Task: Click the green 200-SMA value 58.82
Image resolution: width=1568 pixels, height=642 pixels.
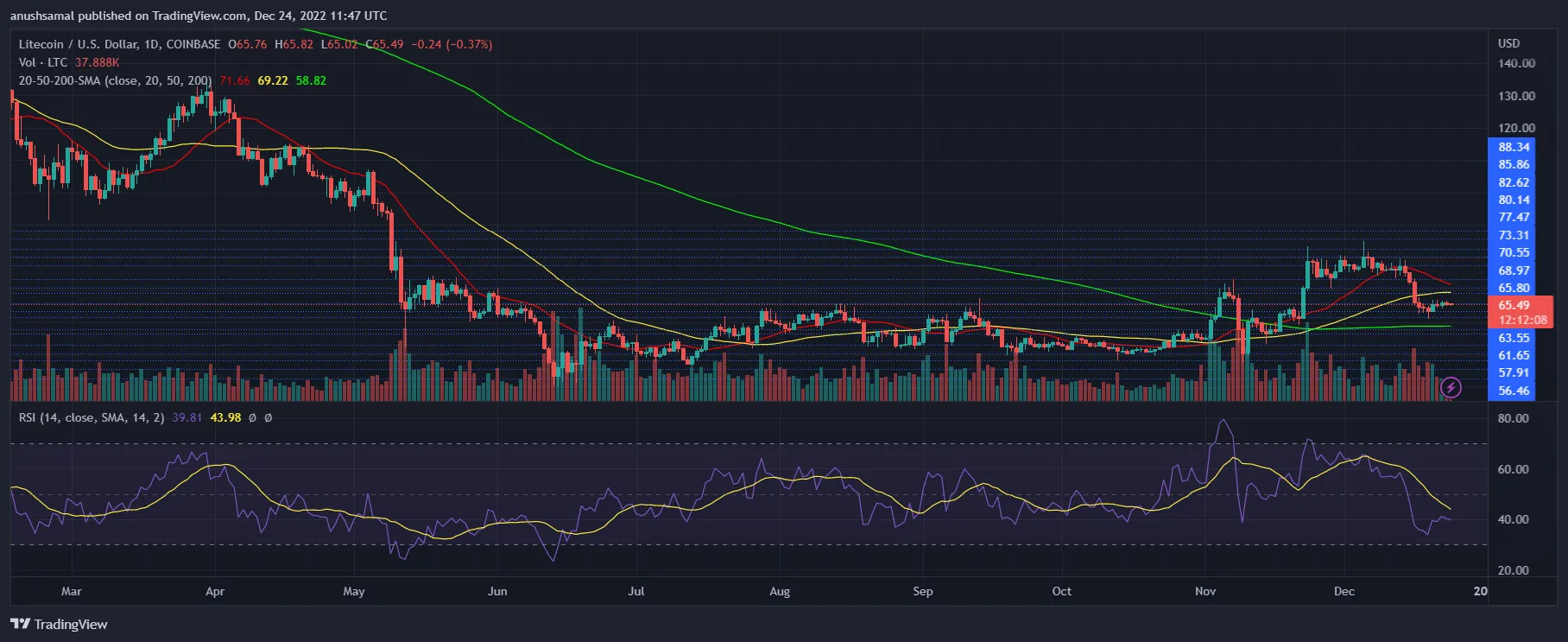Action: 311,80
